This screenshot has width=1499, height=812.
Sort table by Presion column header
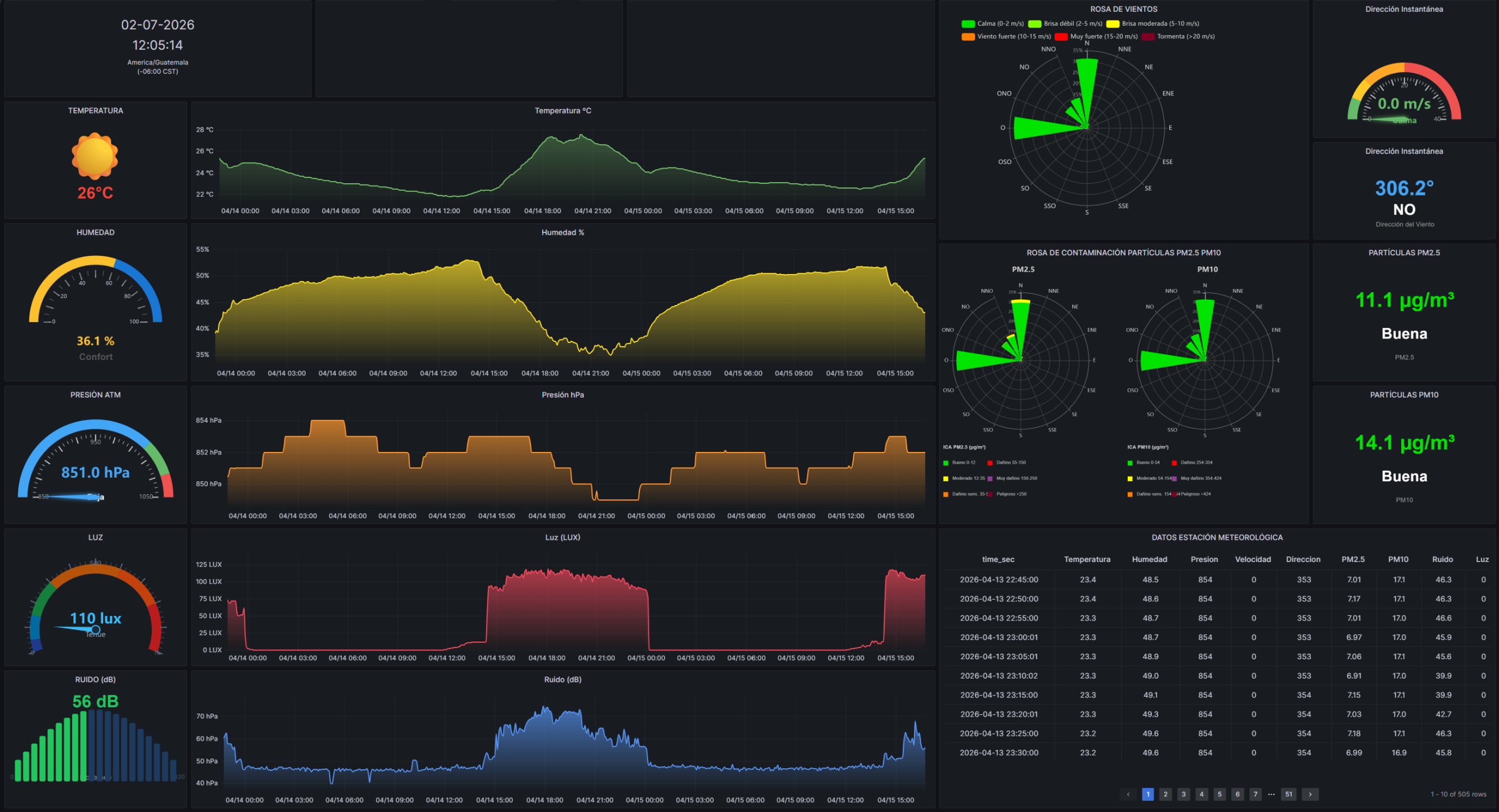[1204, 560]
